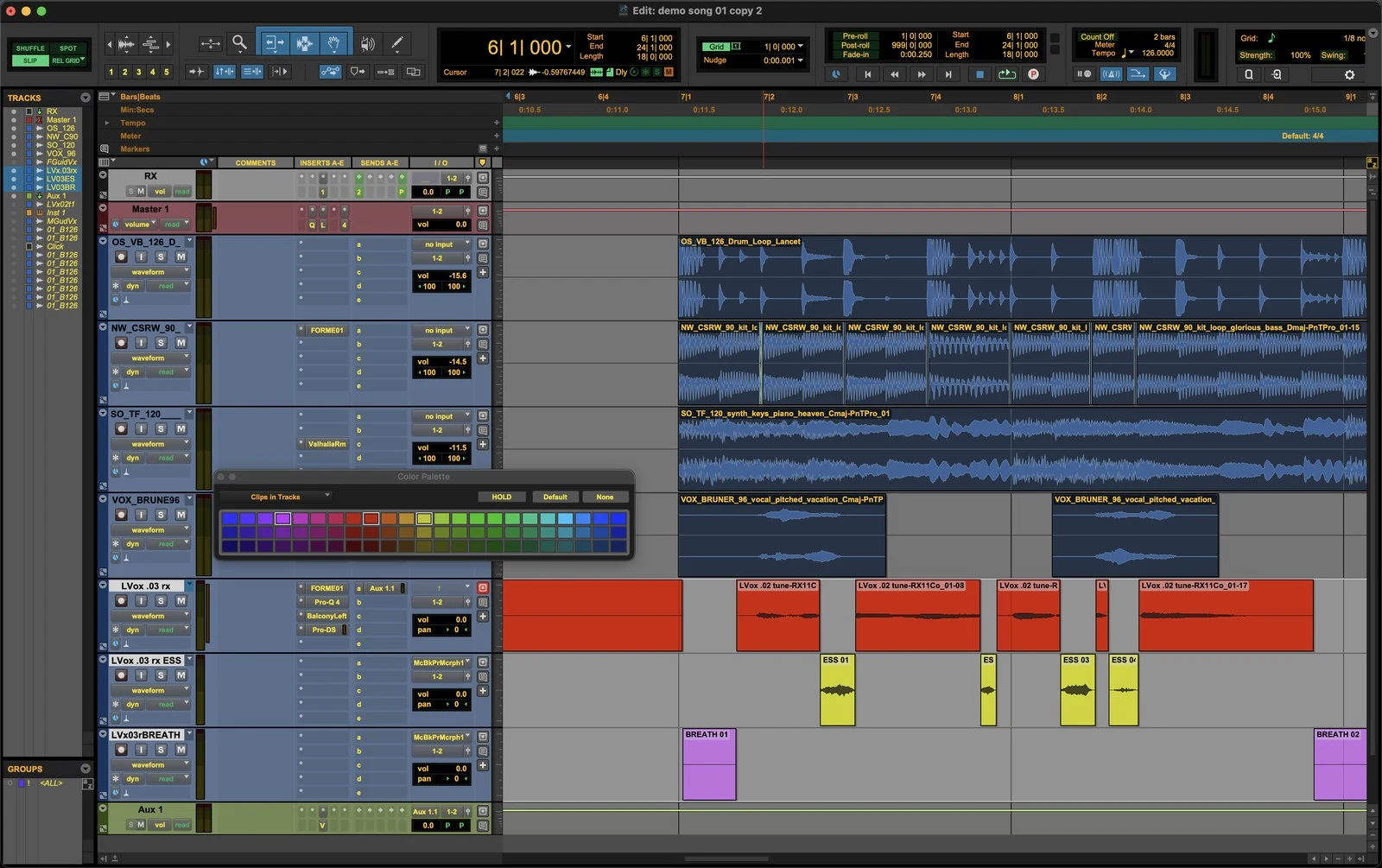
Task: Activate SPOT edit mode
Action: 67,48
